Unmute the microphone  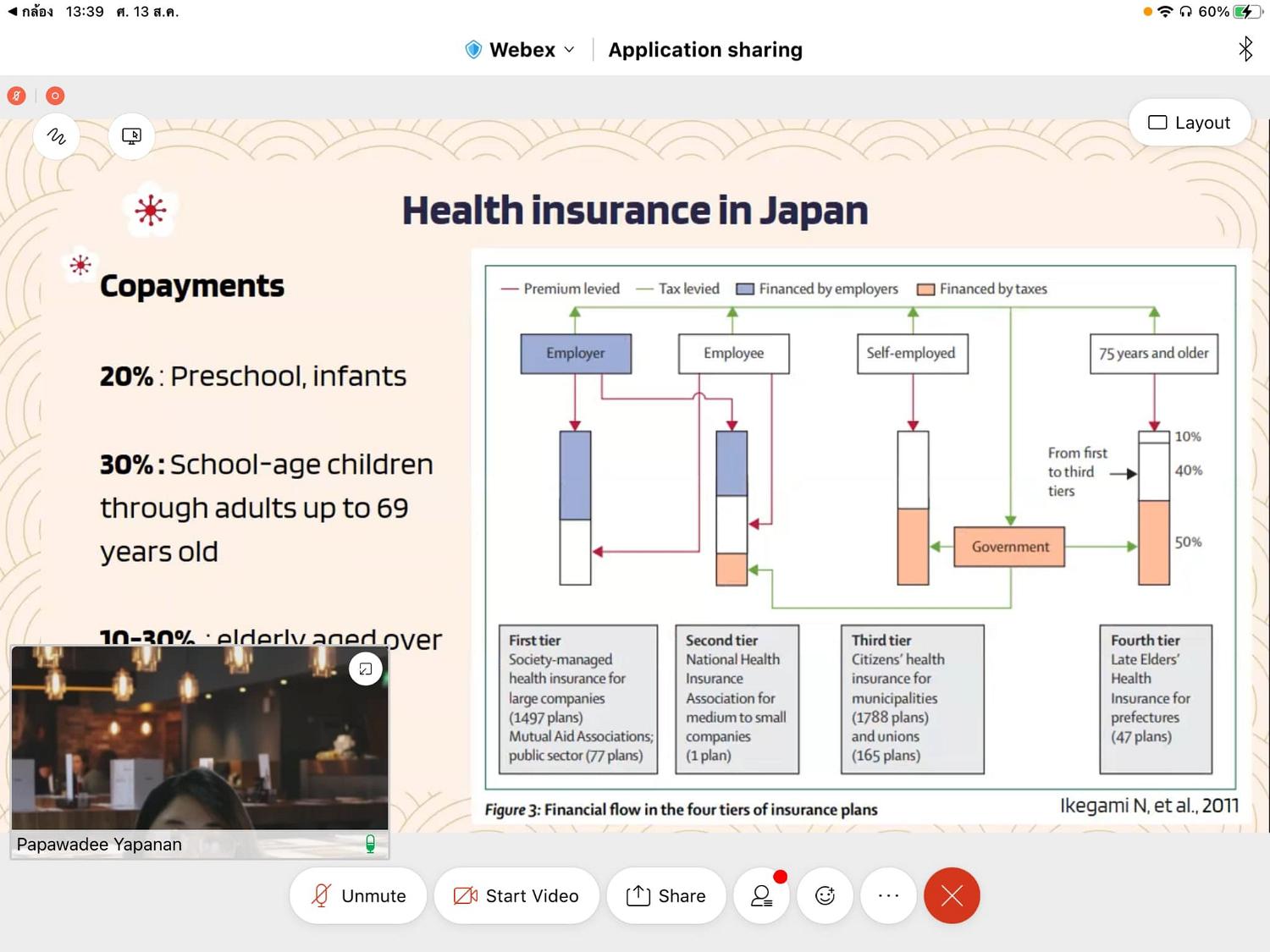coord(358,896)
